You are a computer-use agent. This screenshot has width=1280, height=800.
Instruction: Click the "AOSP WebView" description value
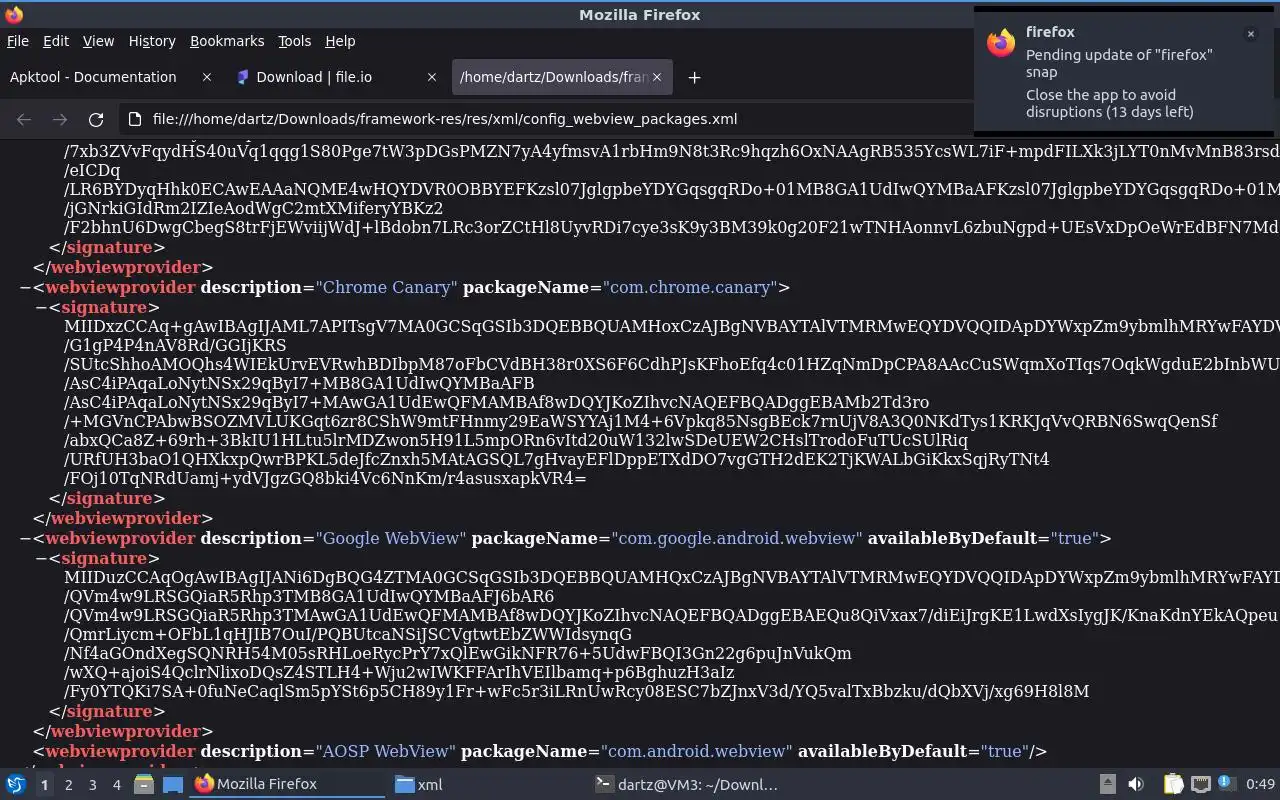click(386, 751)
